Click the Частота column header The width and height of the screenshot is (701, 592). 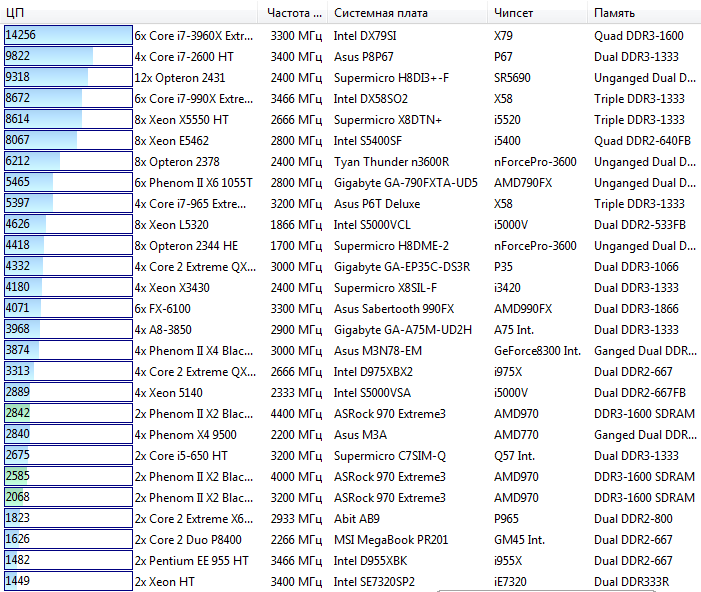[x=293, y=13]
